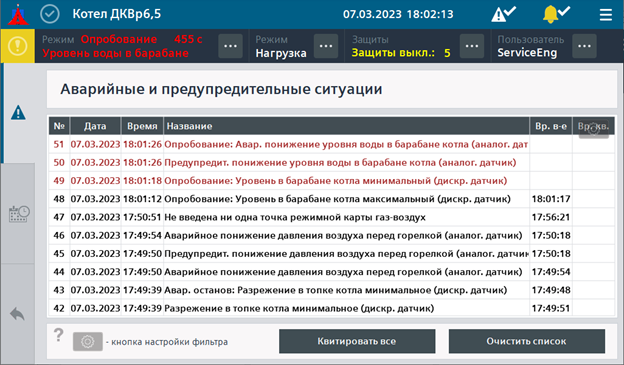This screenshot has width=624, height=365.
Task: Click the Очистить список button
Action: (x=527, y=341)
